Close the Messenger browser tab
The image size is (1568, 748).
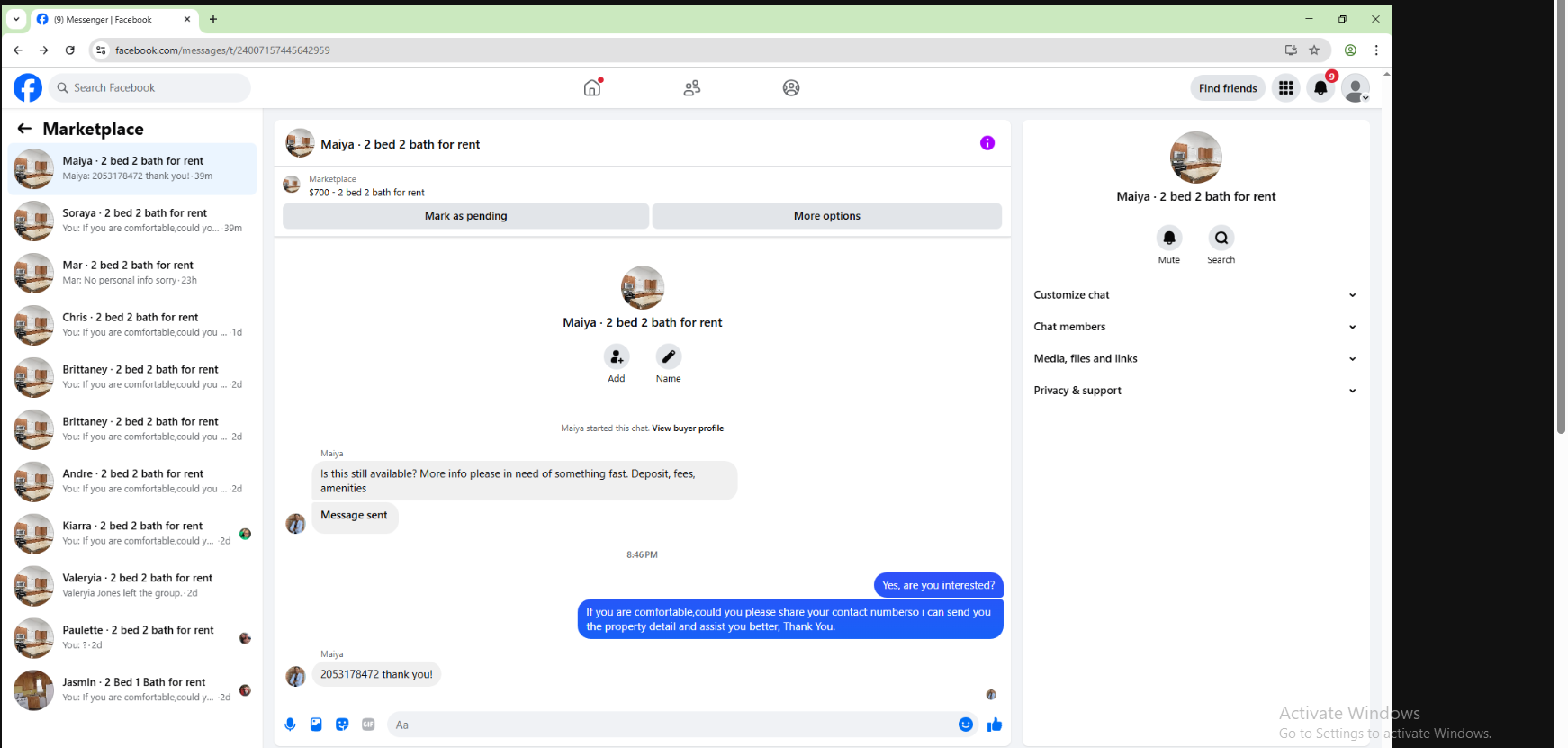(x=187, y=19)
